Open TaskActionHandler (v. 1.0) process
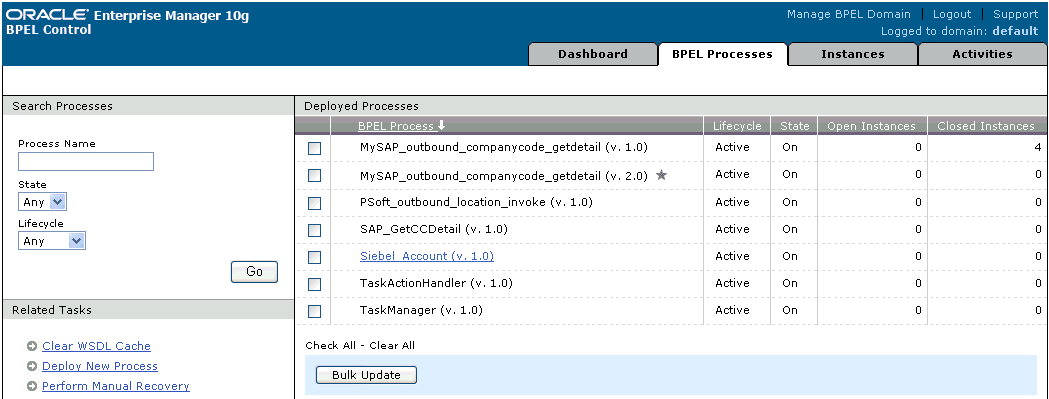This screenshot has width=1049, height=399. [x=436, y=283]
